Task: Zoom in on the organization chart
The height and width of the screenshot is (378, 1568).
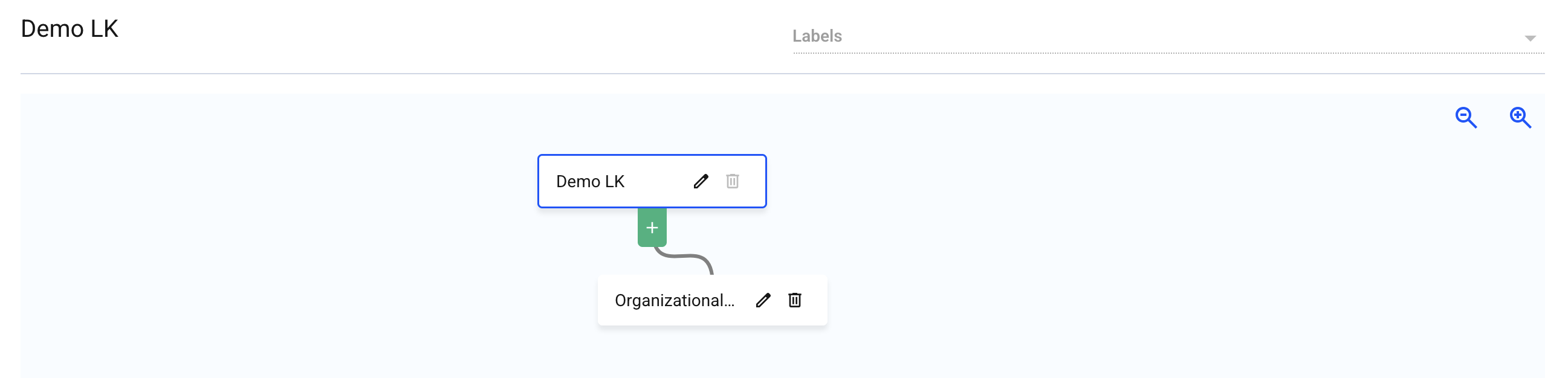Action: (x=1520, y=117)
